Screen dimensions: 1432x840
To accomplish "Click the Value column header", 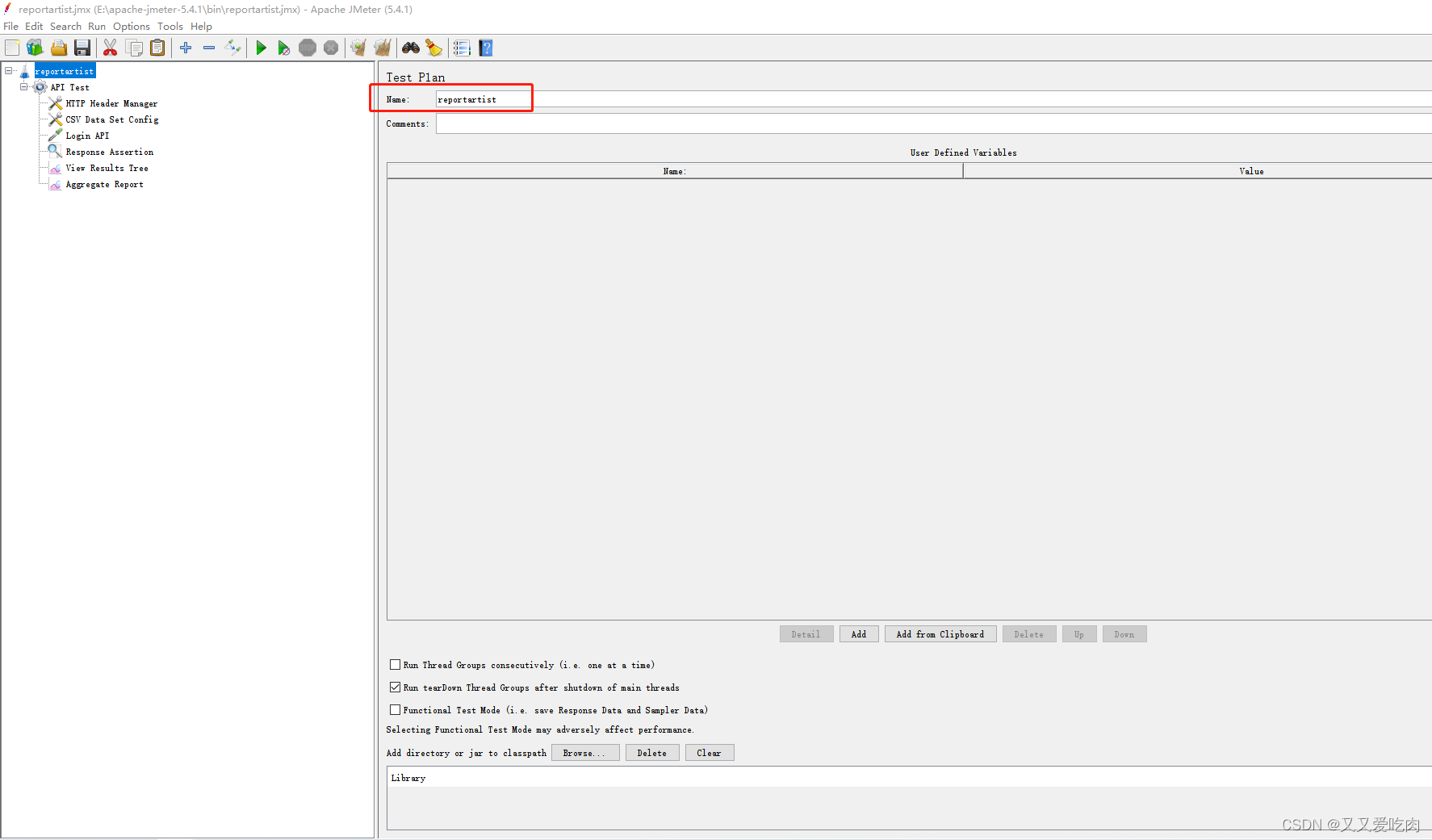I will (x=1198, y=171).
